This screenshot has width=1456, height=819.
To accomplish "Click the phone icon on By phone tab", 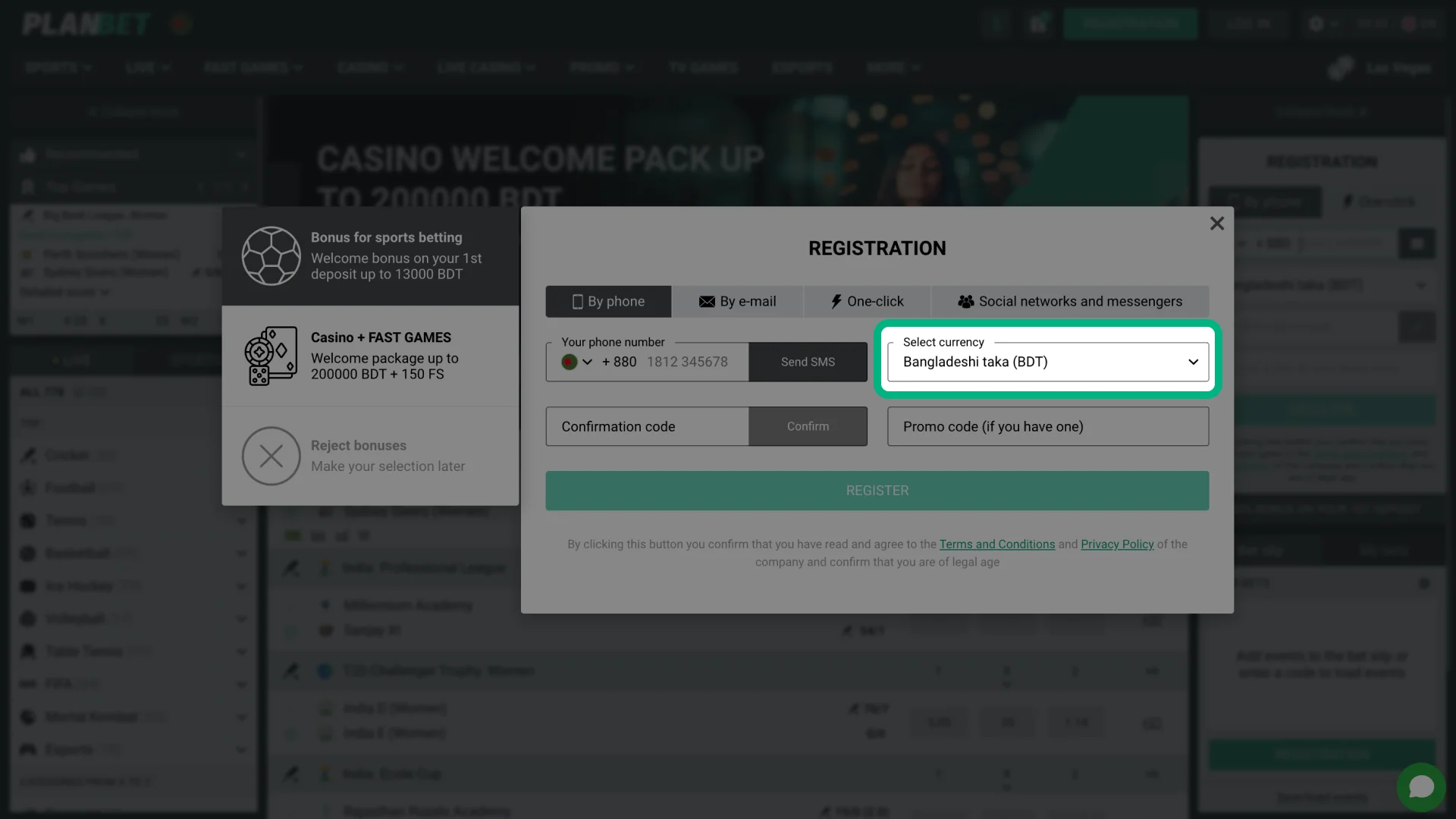I will coord(577,302).
